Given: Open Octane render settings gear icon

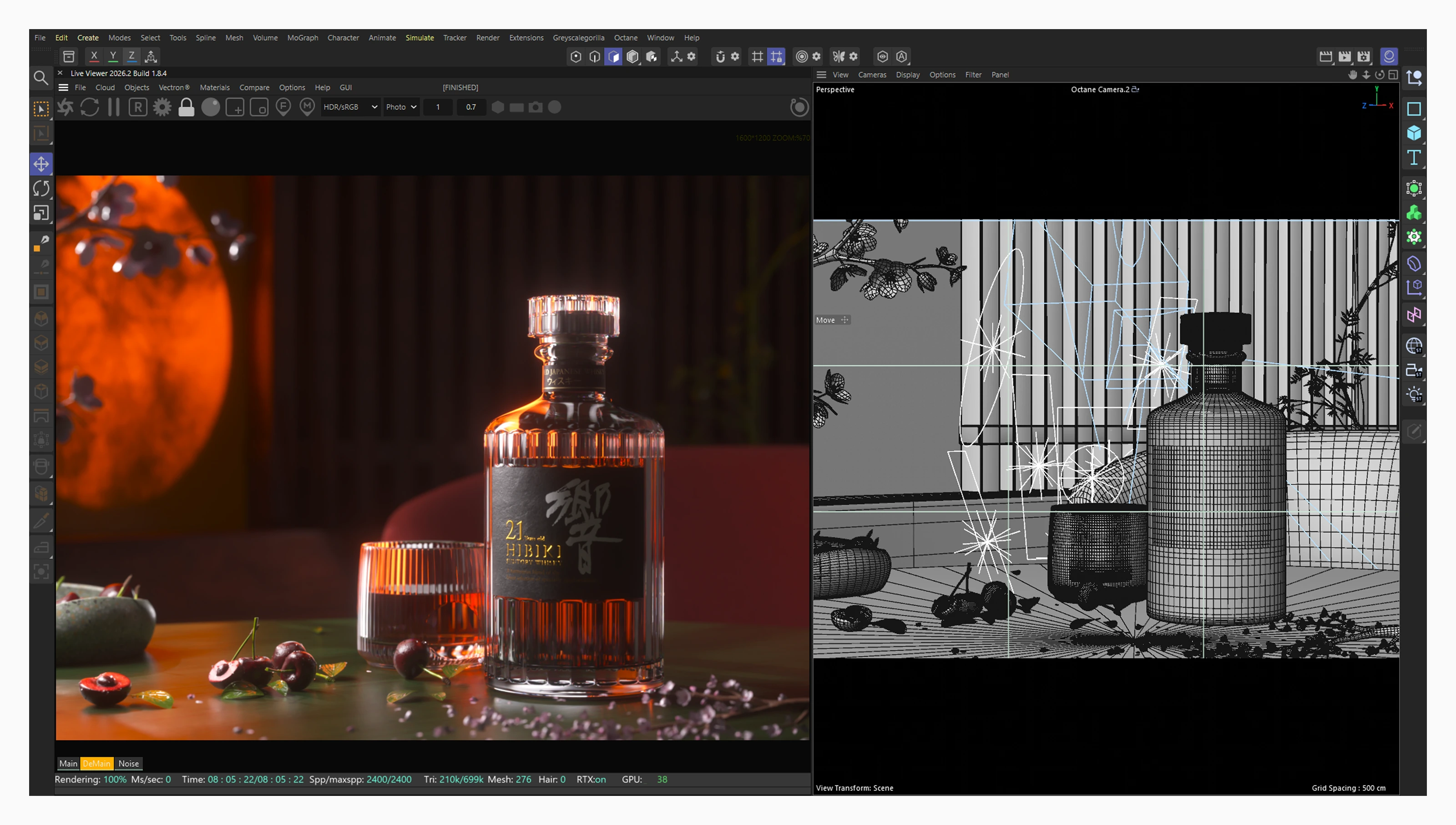Looking at the screenshot, I should pos(162,107).
